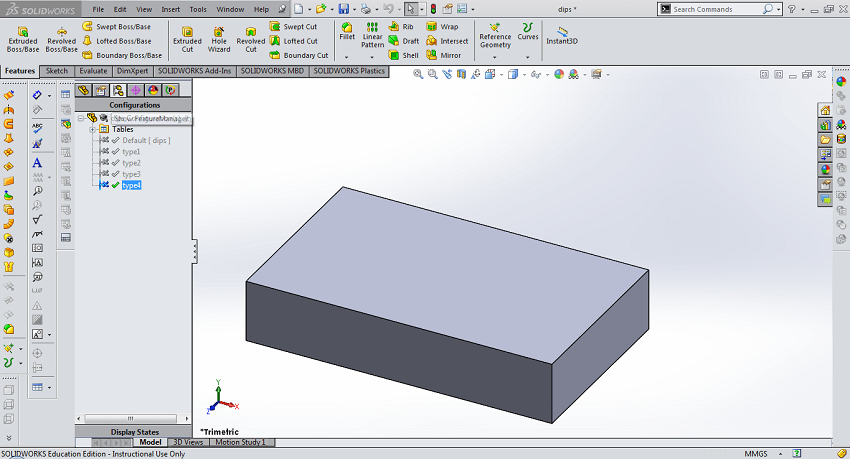Select the Revolved Cut tool
Image resolution: width=850 pixels, height=459 pixels.
pos(250,40)
